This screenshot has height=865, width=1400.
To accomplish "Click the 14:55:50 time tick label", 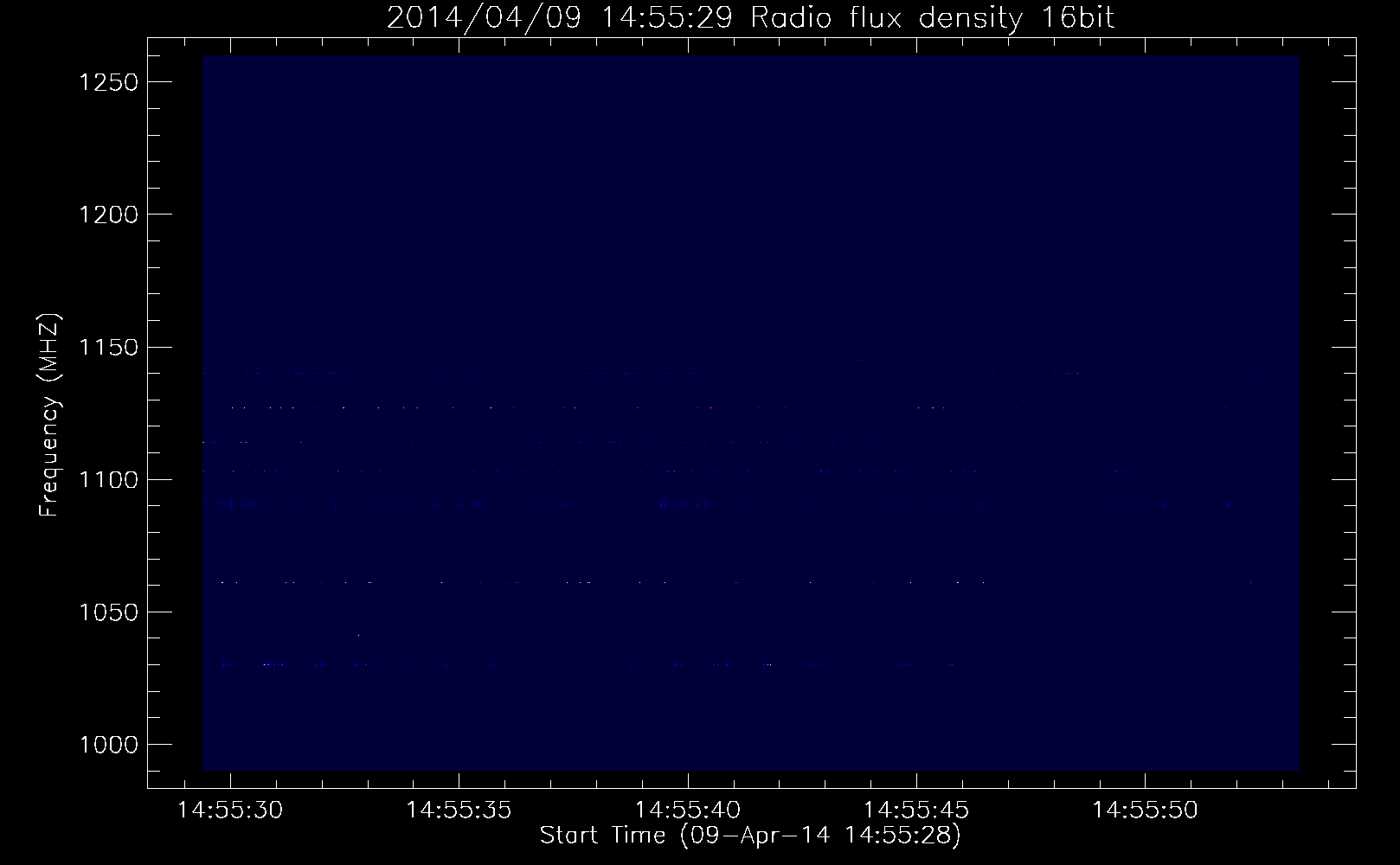I will (1145, 811).
